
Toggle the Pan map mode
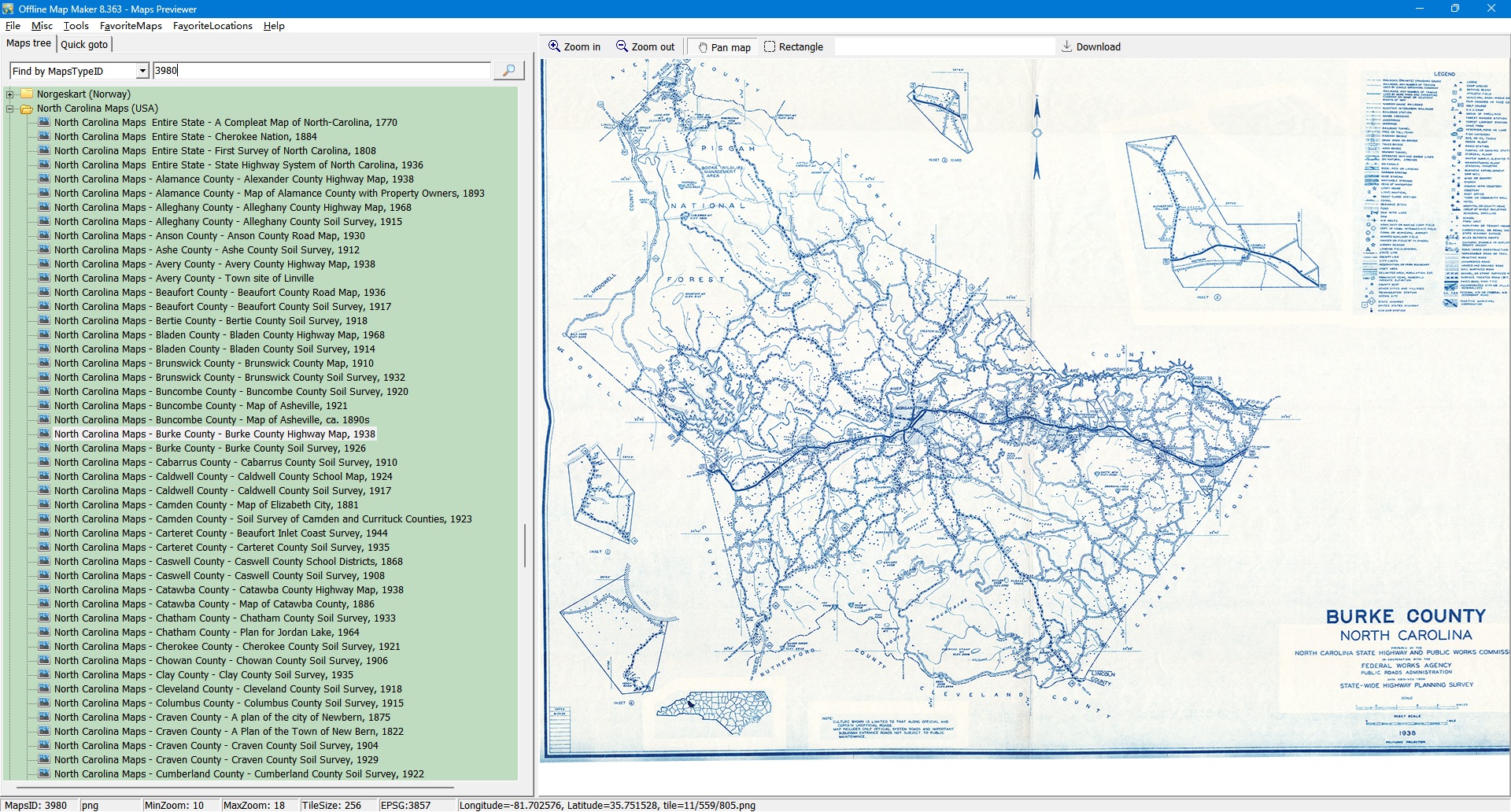coord(723,47)
